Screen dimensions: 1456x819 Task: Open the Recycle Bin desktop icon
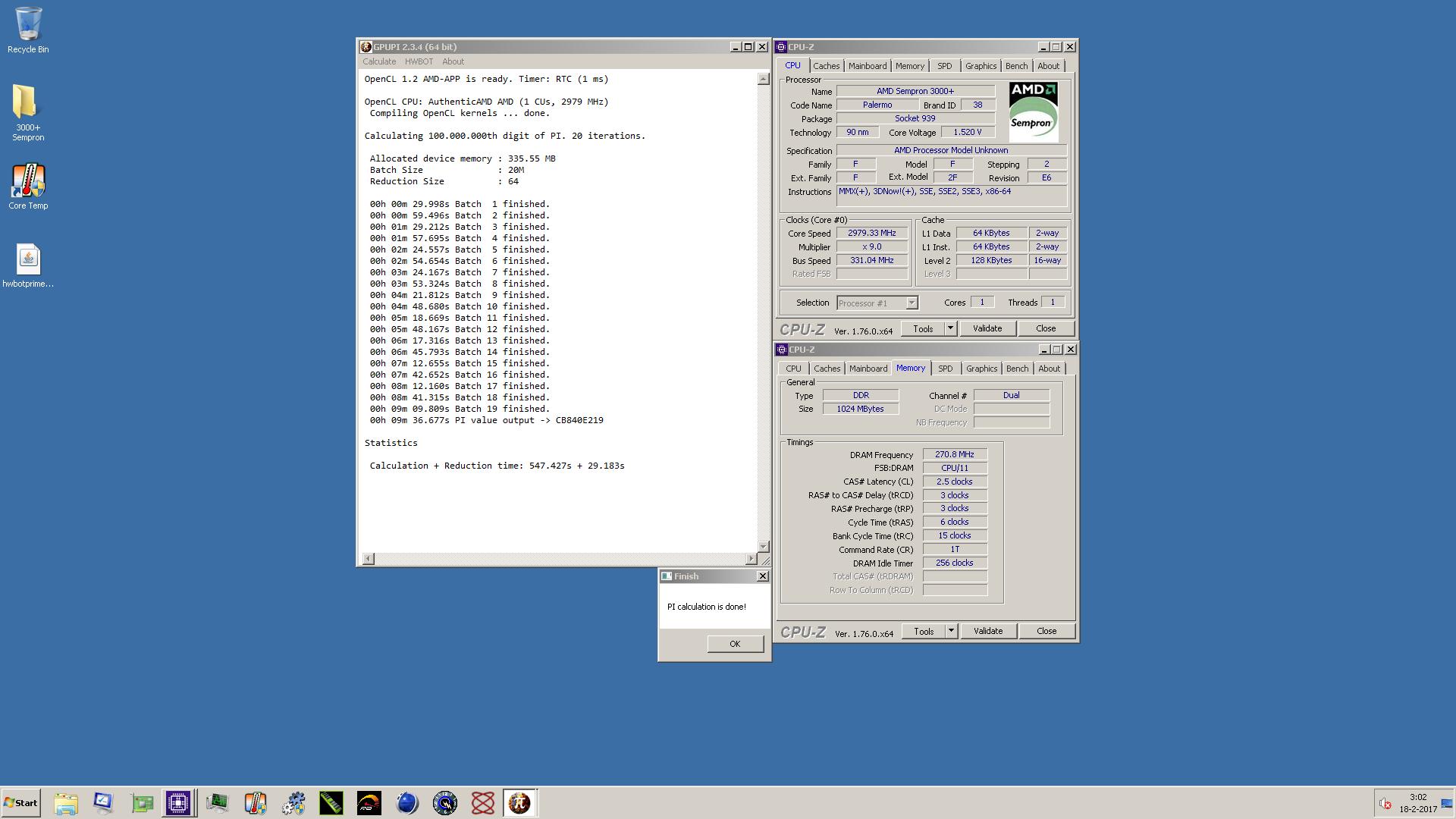28,30
